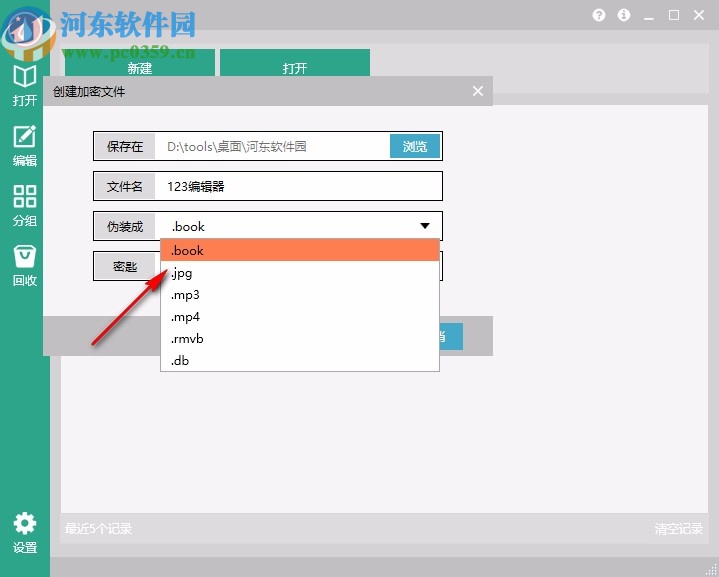719x577 pixels.
Task: Click the partially hidden blue cancel button
Action: click(x=451, y=336)
